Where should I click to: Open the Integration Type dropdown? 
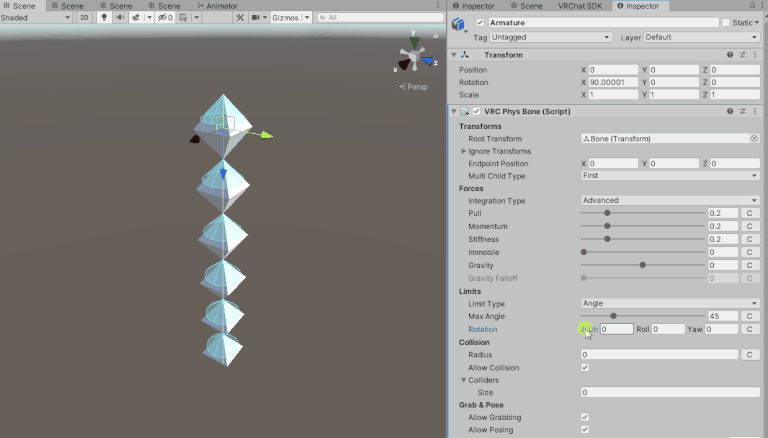coord(669,200)
